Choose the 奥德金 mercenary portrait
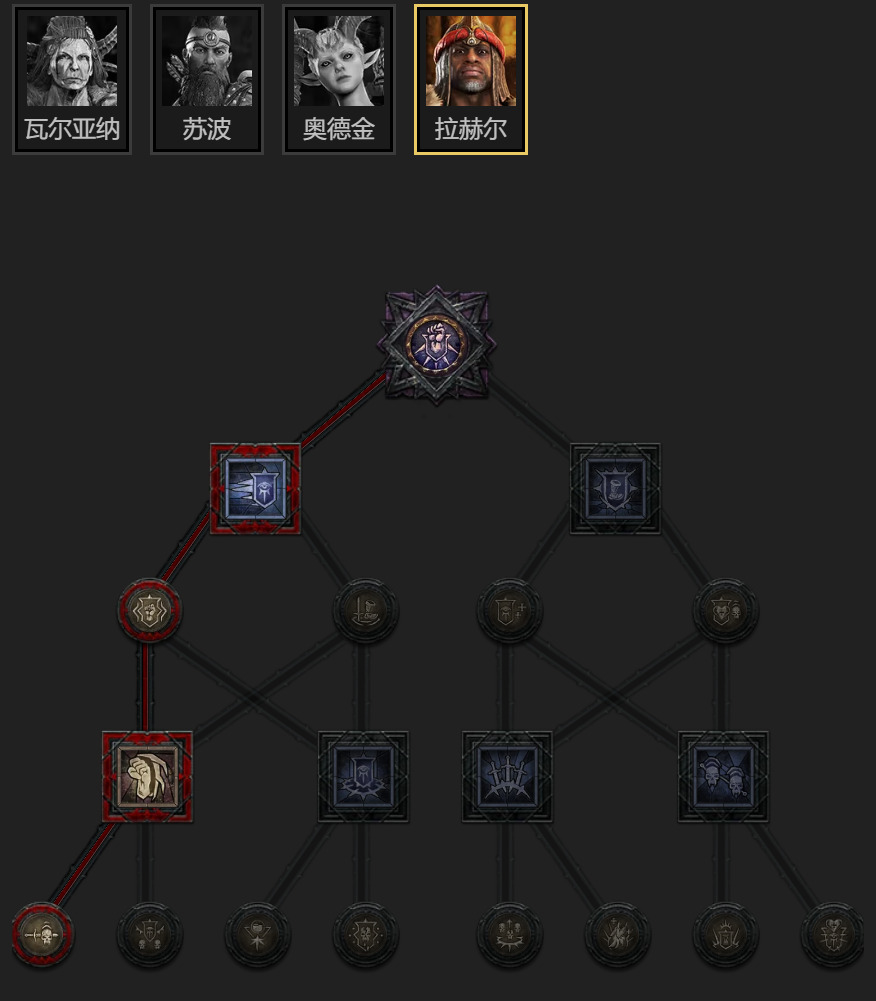This screenshot has height=1001, width=876. (338, 79)
